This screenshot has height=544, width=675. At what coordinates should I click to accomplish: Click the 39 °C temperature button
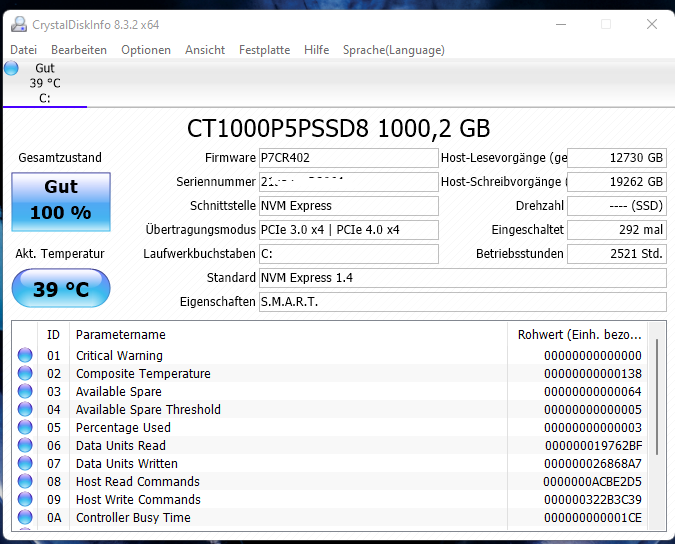pyautogui.click(x=61, y=288)
